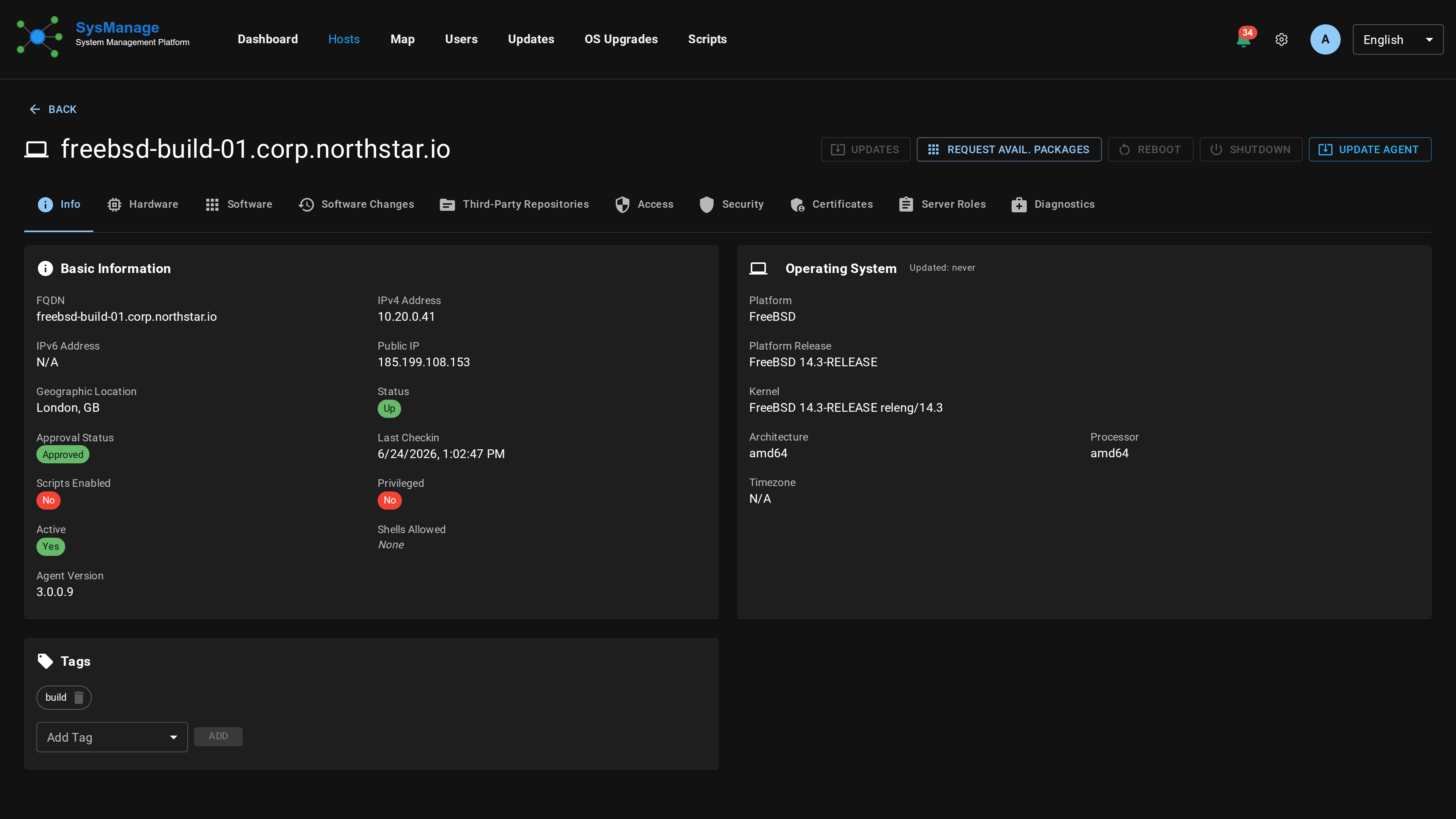Click the Basic Information info icon
Screen dimensions: 1456x819
tap(45, 268)
